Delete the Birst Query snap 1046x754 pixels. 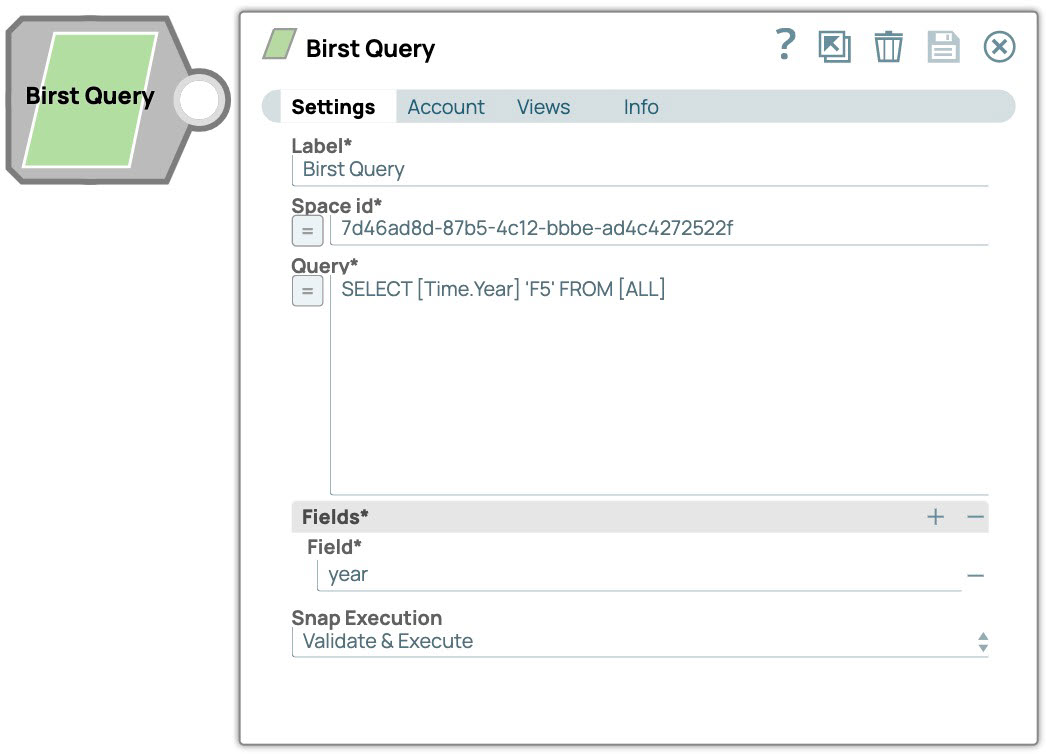click(x=889, y=45)
